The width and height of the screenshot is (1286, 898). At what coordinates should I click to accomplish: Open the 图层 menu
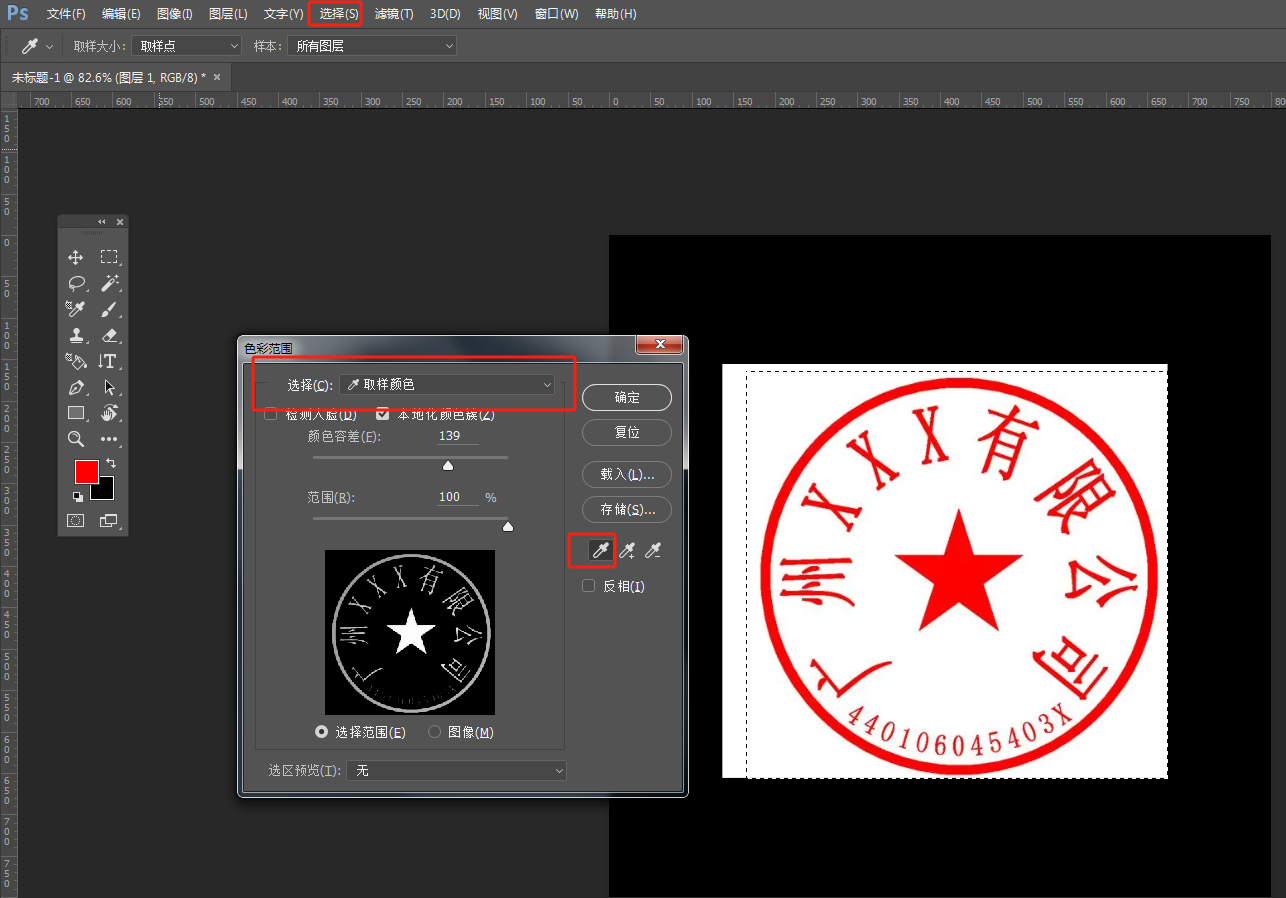(228, 14)
